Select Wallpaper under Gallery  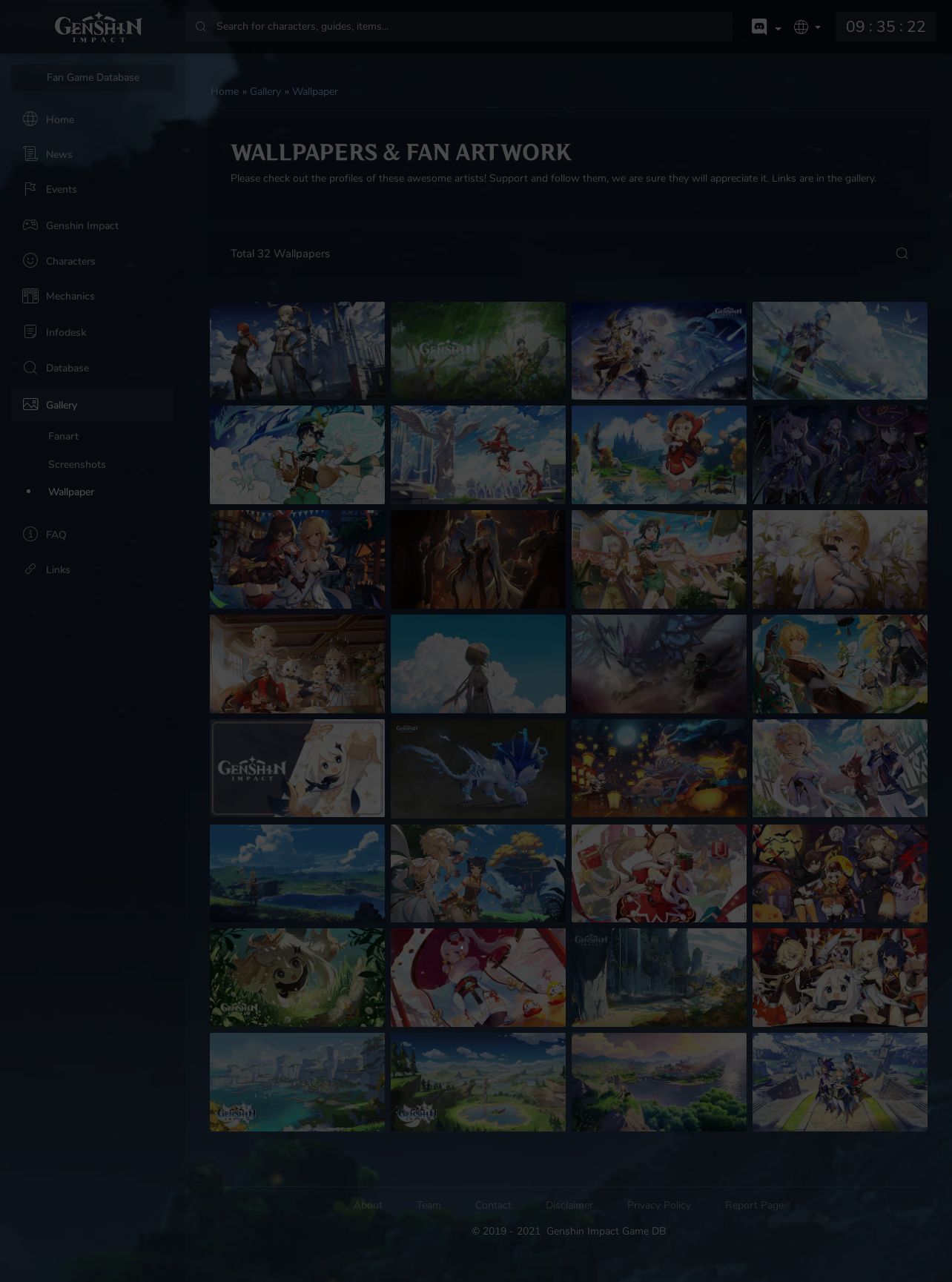click(x=71, y=492)
